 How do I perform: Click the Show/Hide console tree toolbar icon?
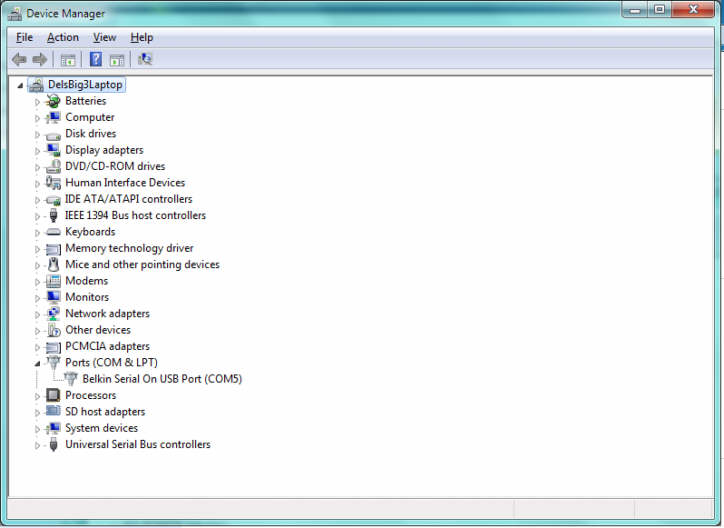(68, 60)
